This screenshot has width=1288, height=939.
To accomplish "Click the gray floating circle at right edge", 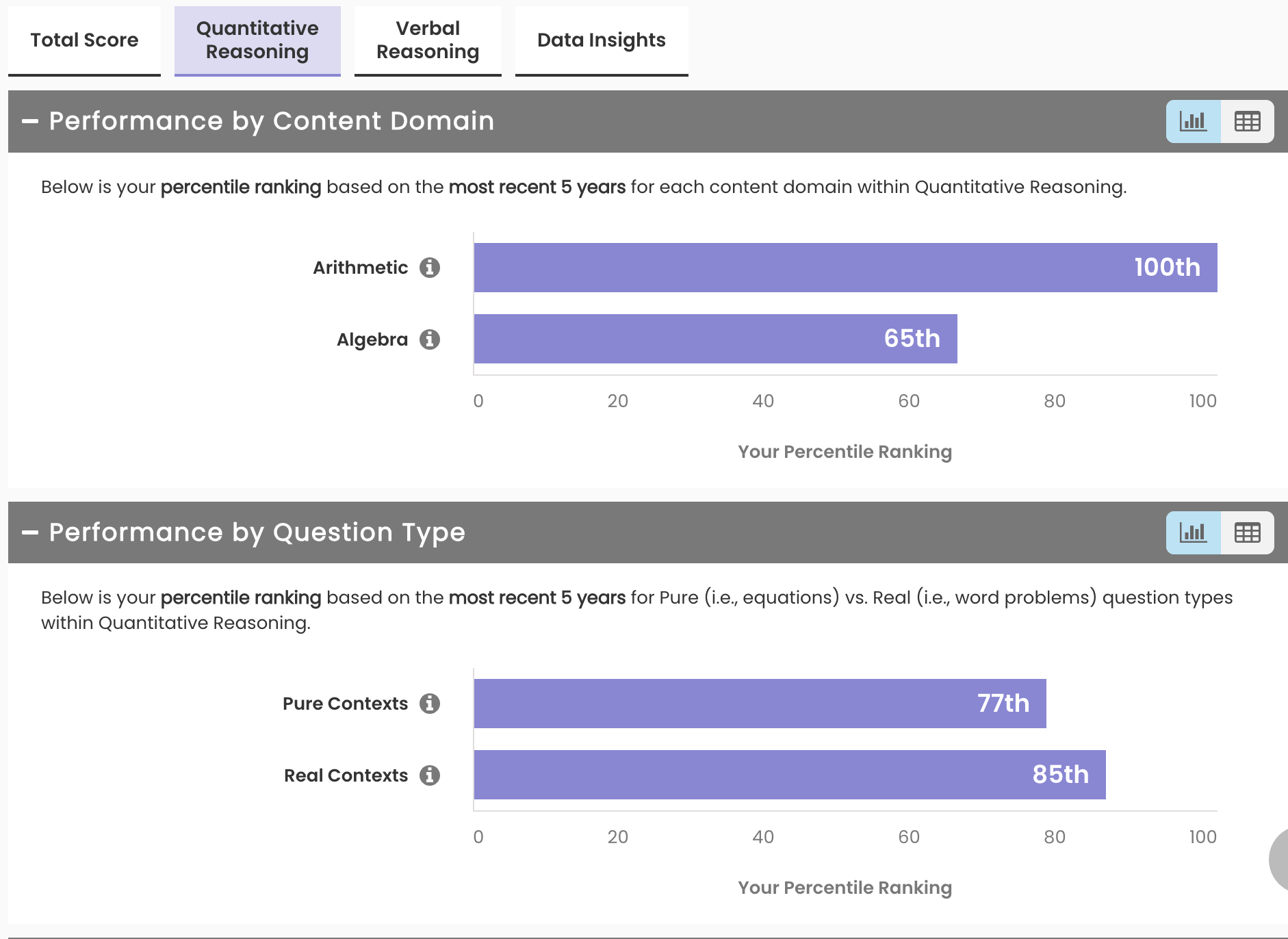I will click(1278, 860).
